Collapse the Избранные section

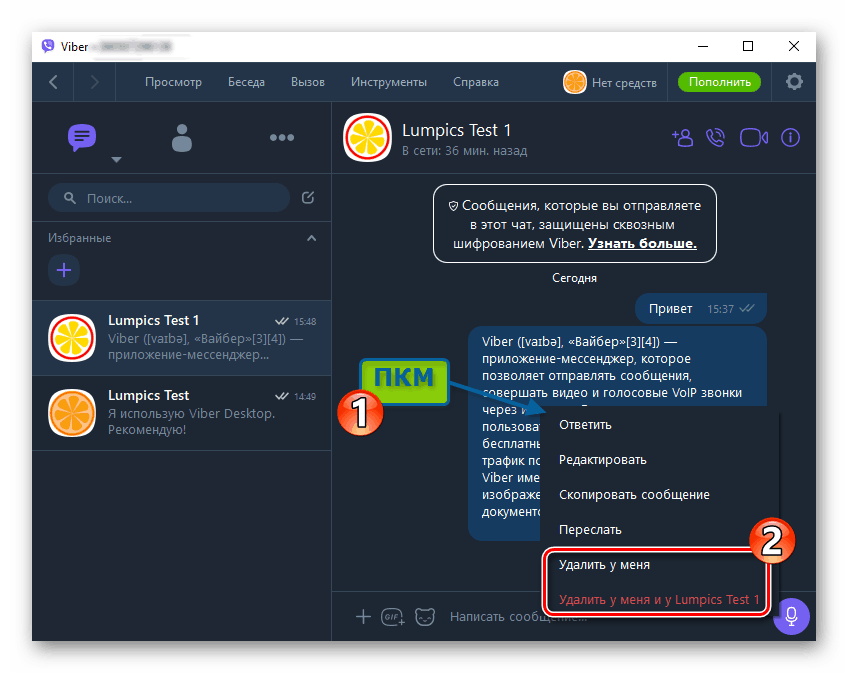pyautogui.click(x=312, y=238)
